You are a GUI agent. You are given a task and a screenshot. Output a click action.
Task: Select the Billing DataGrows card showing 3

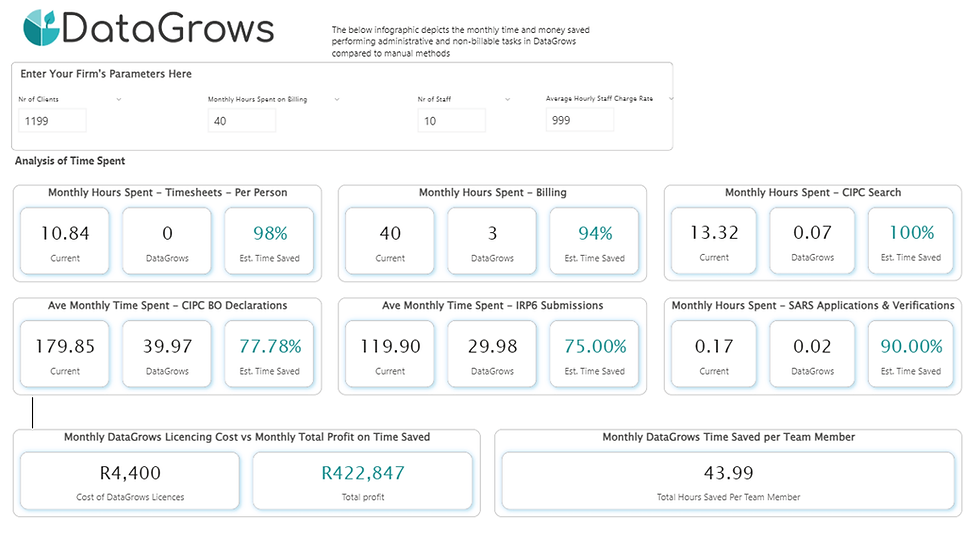492,241
